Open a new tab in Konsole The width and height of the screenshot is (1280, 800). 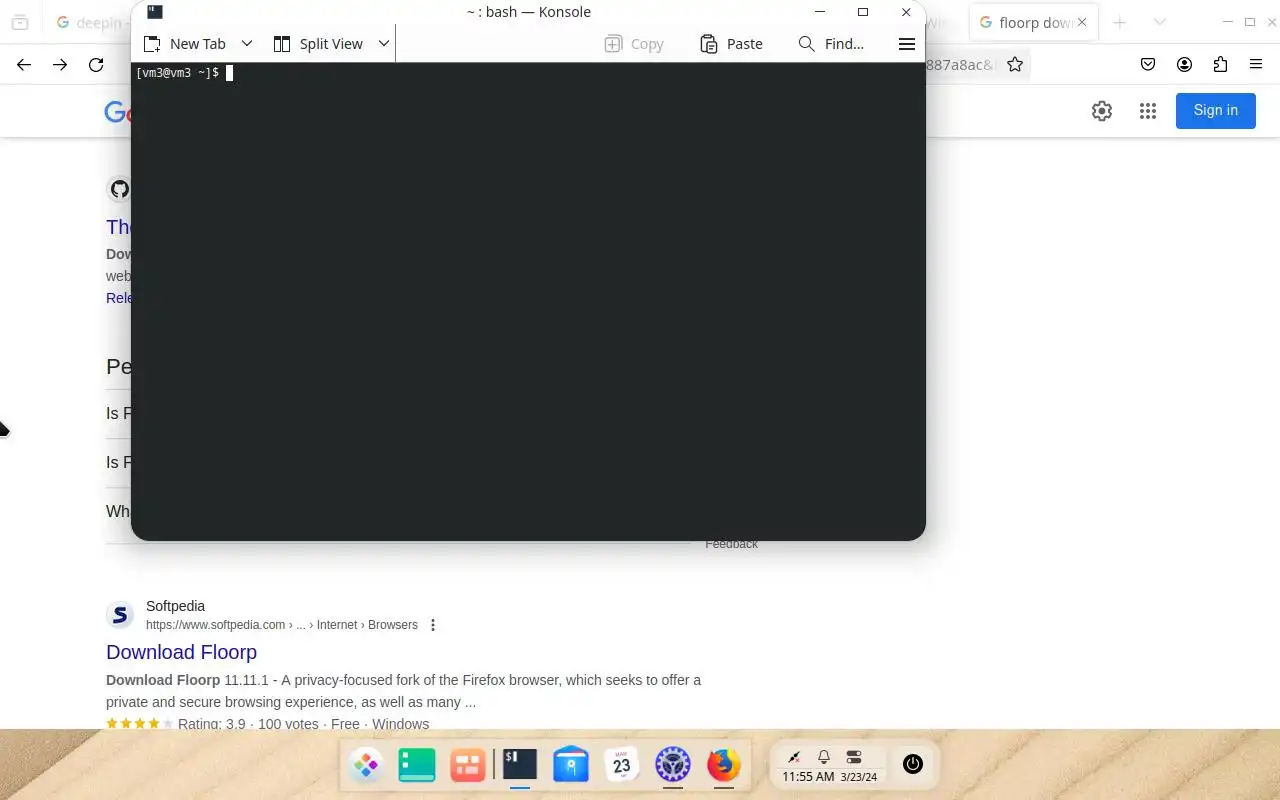pos(185,44)
